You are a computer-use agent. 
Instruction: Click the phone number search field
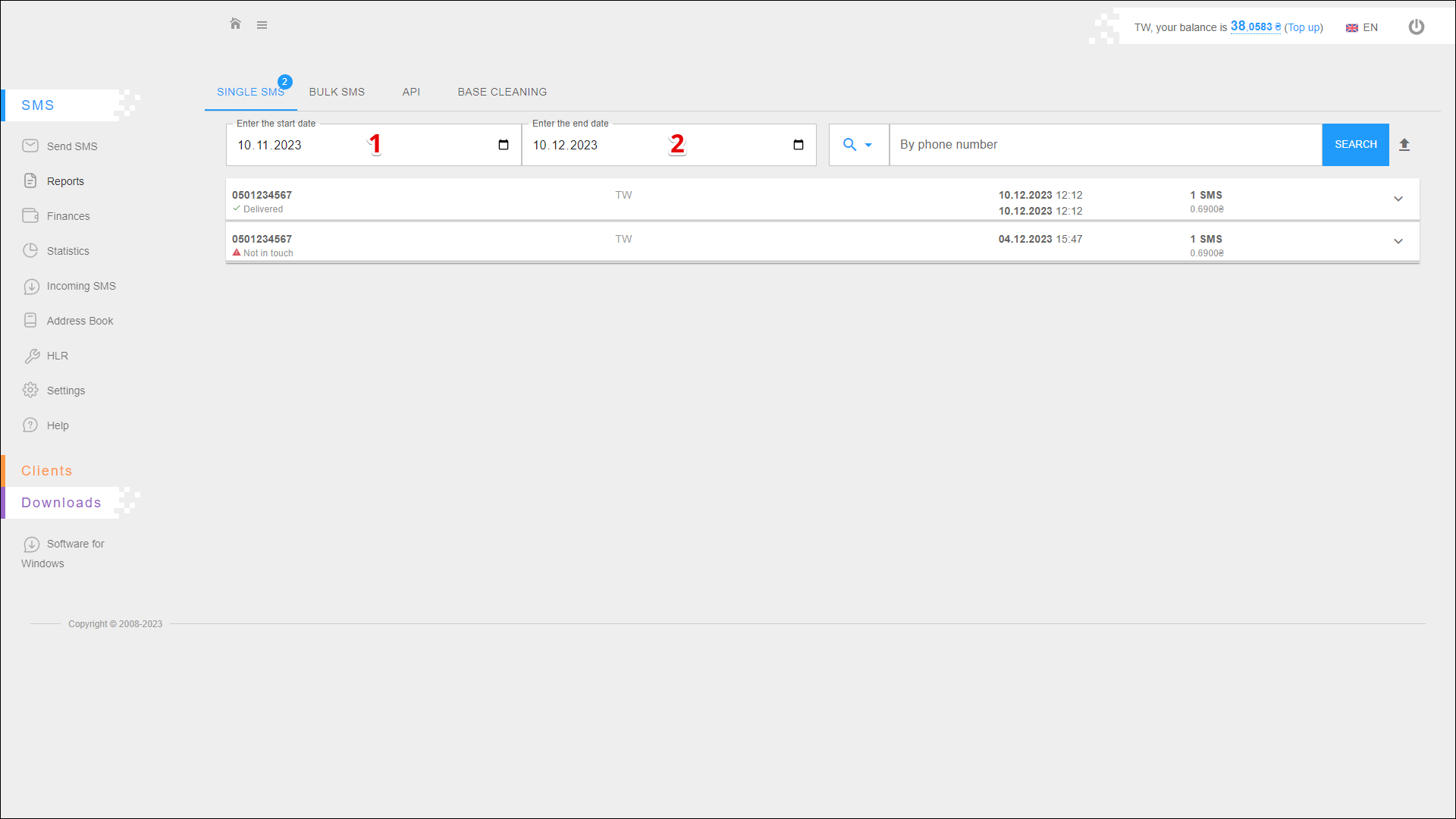tap(1104, 145)
